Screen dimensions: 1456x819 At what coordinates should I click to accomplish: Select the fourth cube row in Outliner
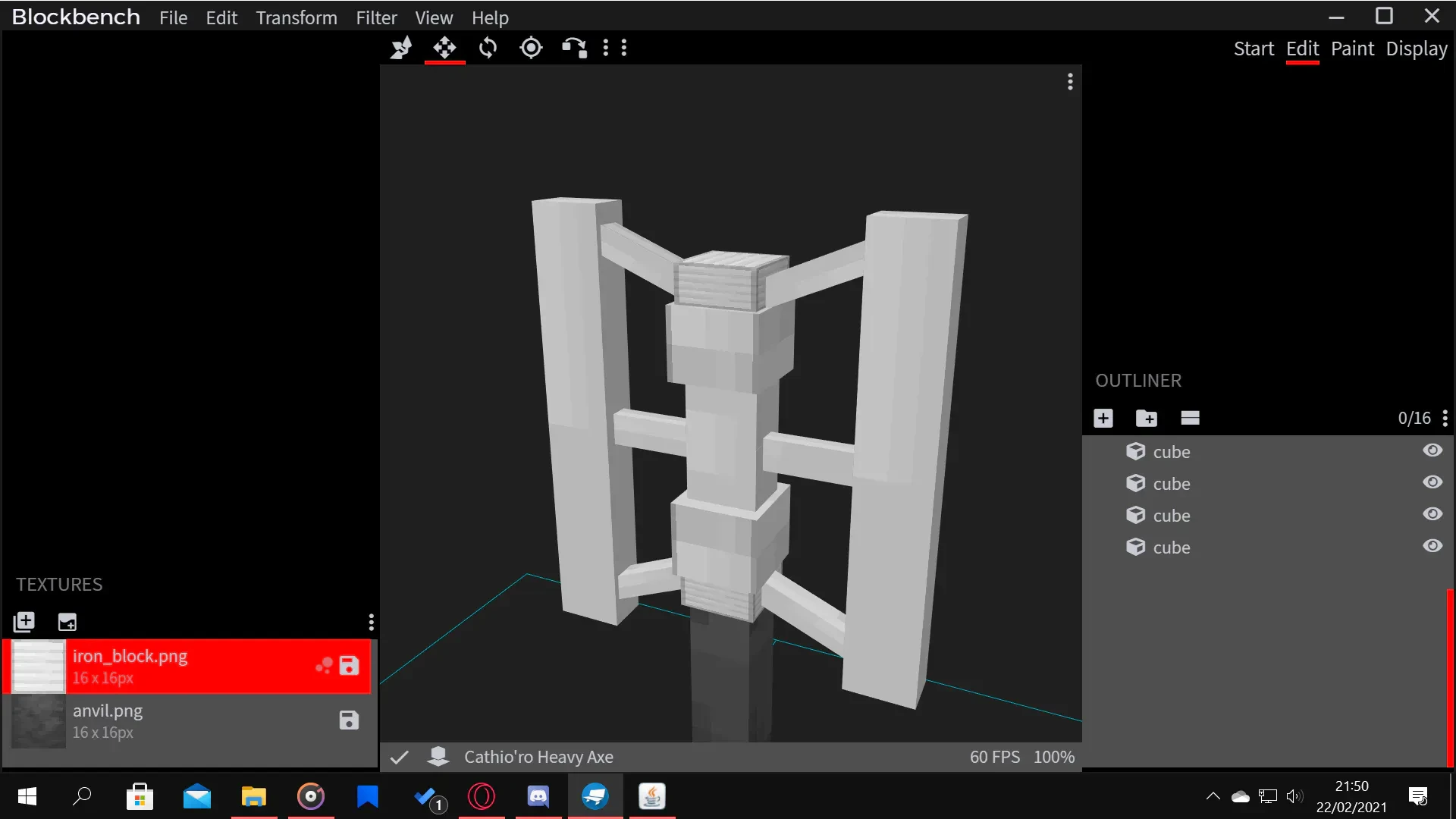[1265, 547]
